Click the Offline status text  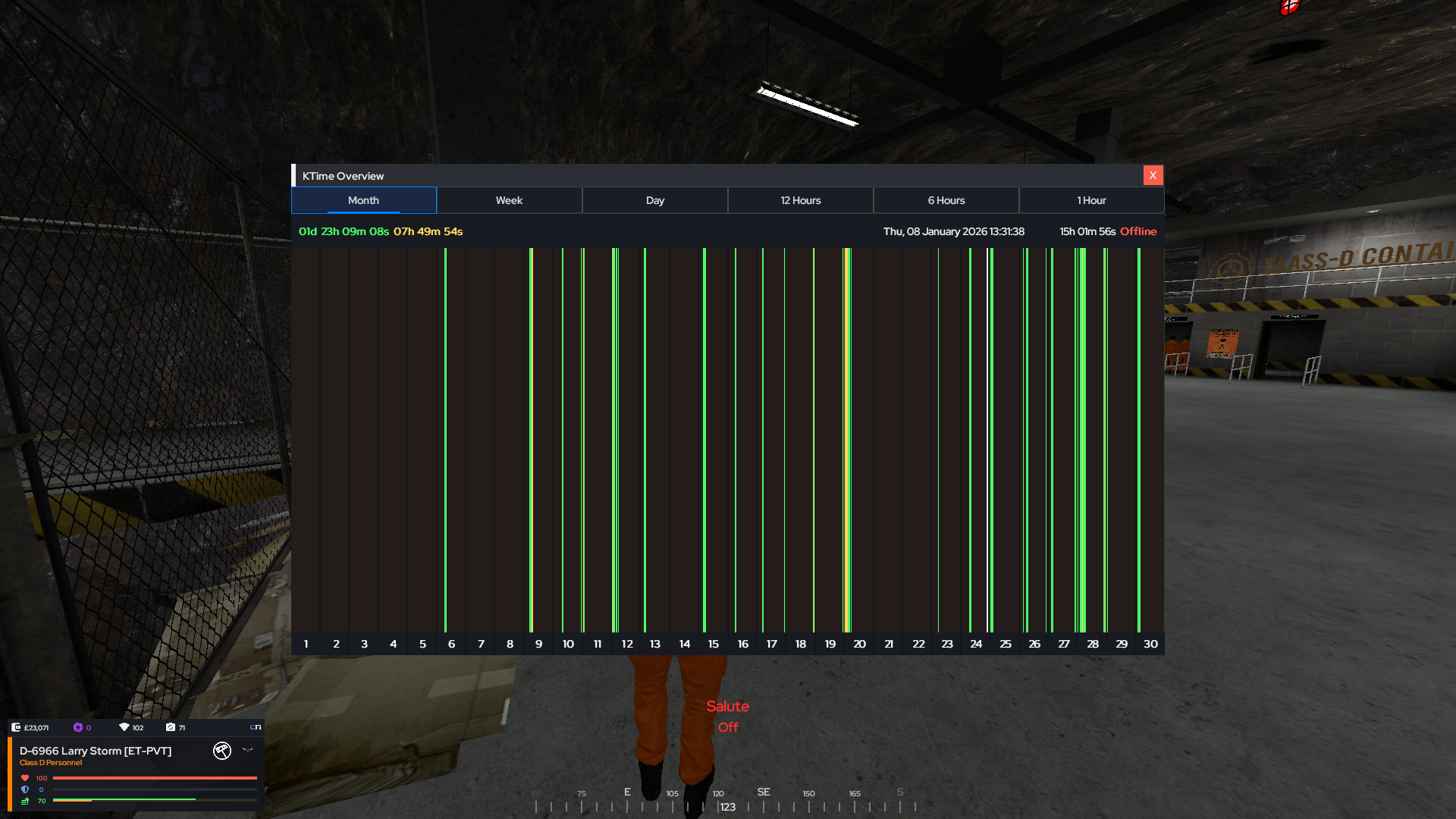(x=1137, y=231)
